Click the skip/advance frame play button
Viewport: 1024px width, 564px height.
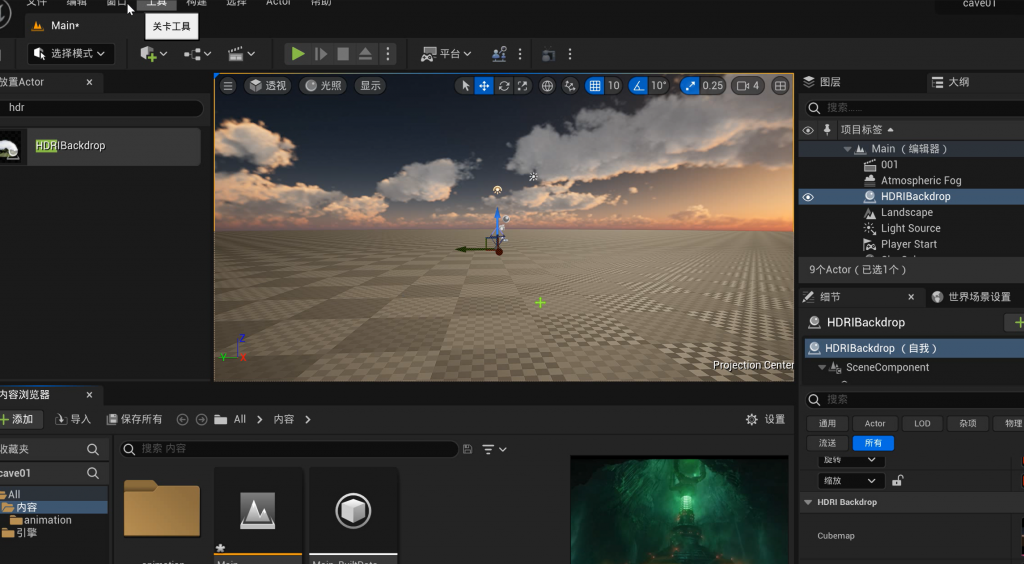320,54
